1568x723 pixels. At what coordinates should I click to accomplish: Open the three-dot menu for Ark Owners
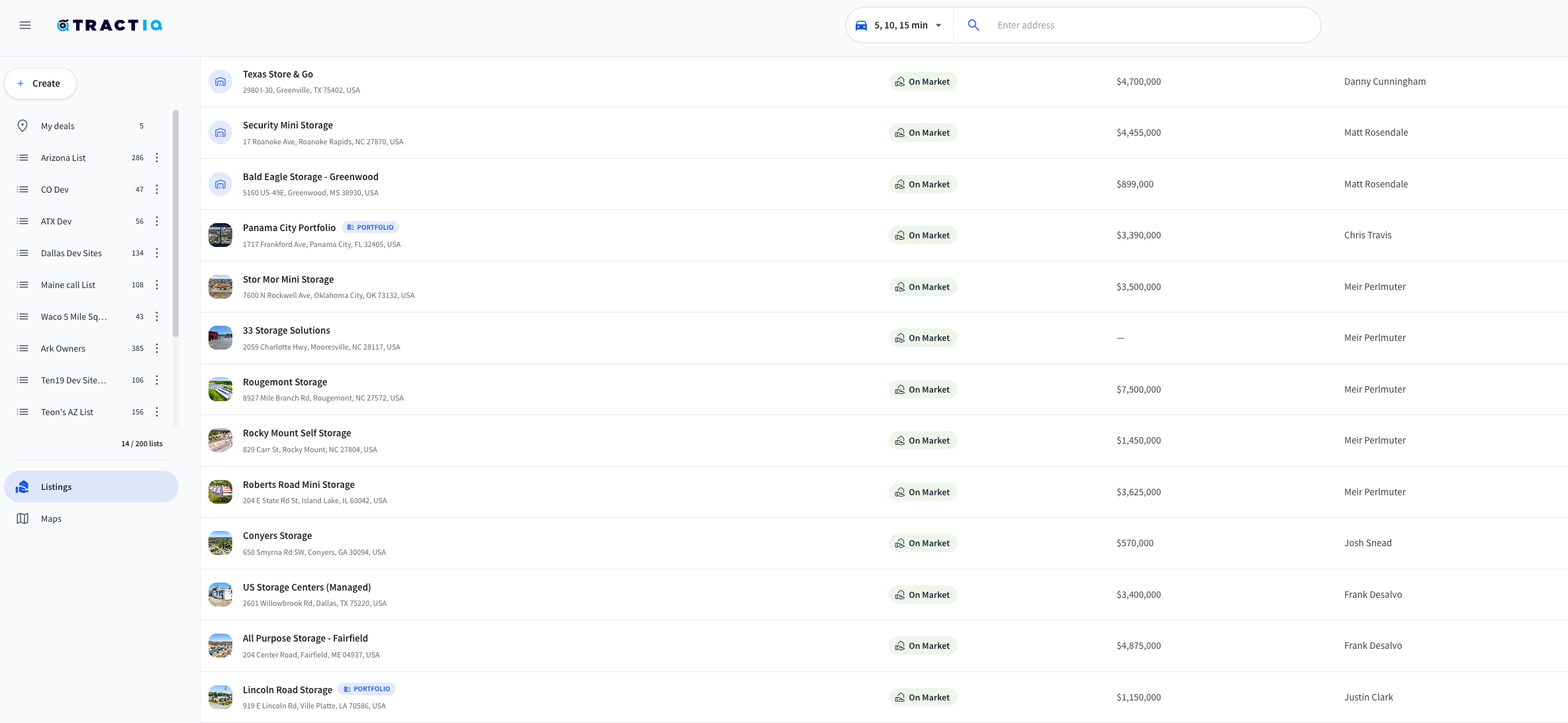(x=157, y=348)
